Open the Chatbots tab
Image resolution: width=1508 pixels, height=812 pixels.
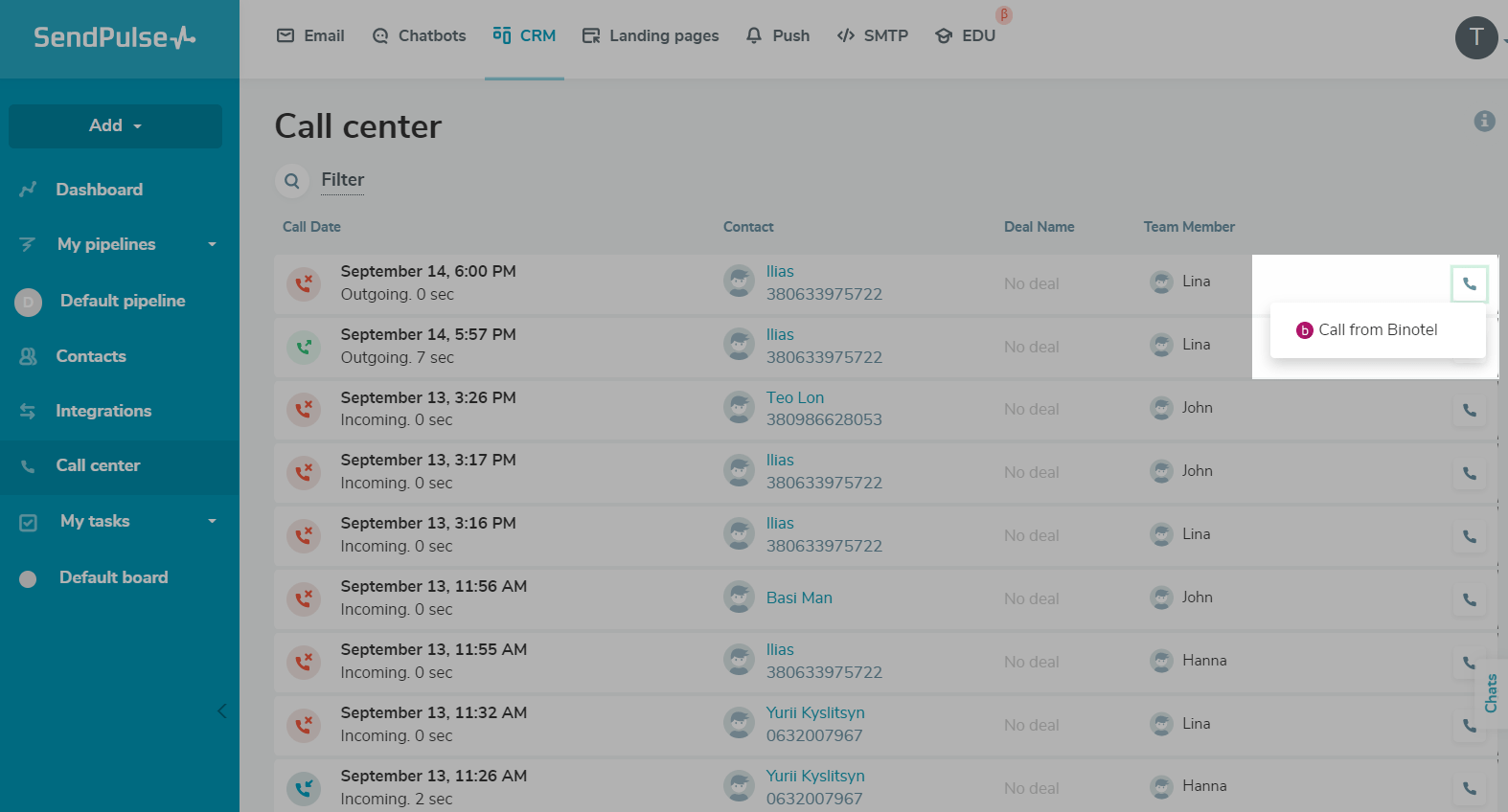point(420,36)
